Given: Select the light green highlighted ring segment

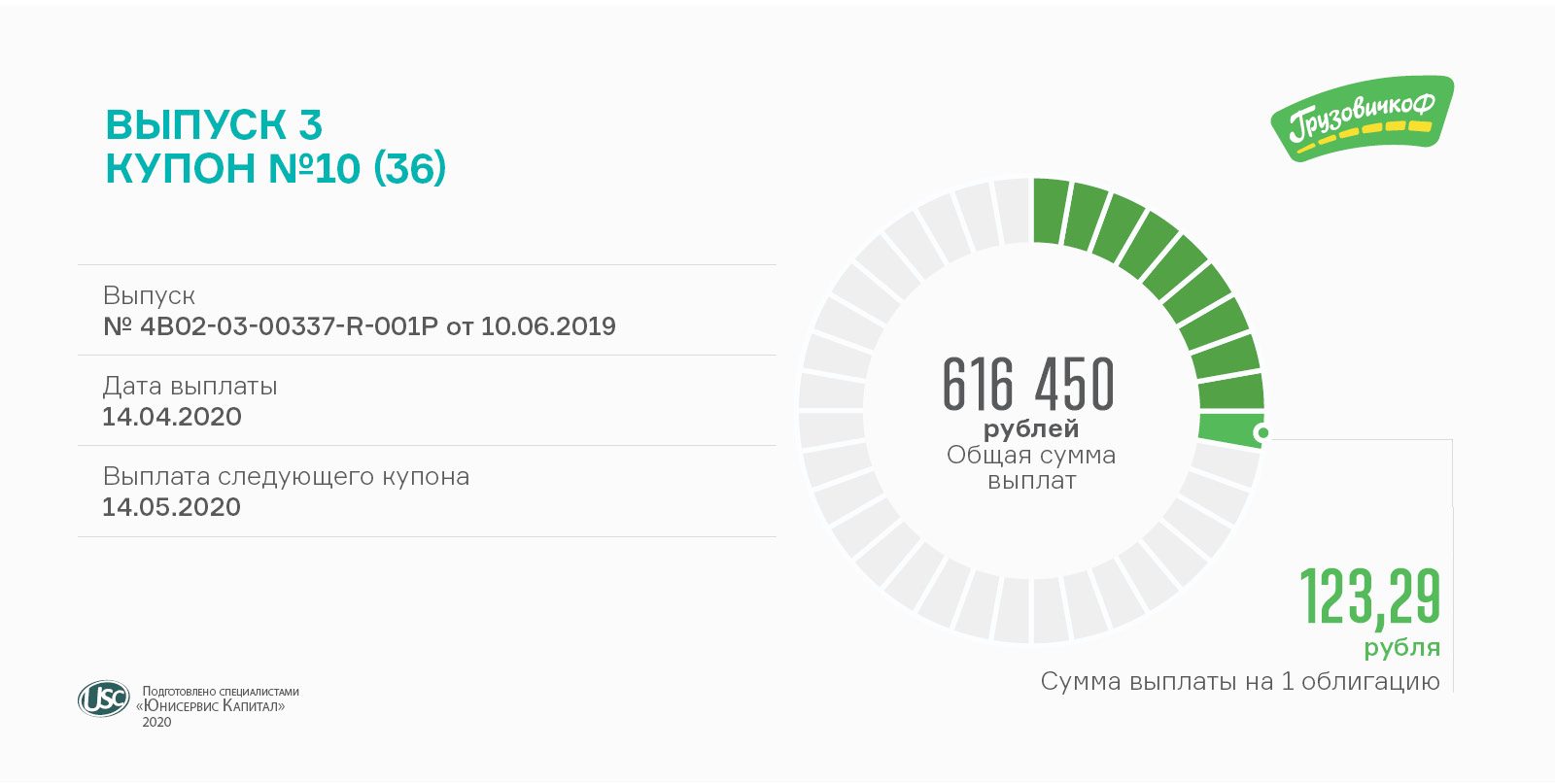Looking at the screenshot, I should tap(1227, 428).
